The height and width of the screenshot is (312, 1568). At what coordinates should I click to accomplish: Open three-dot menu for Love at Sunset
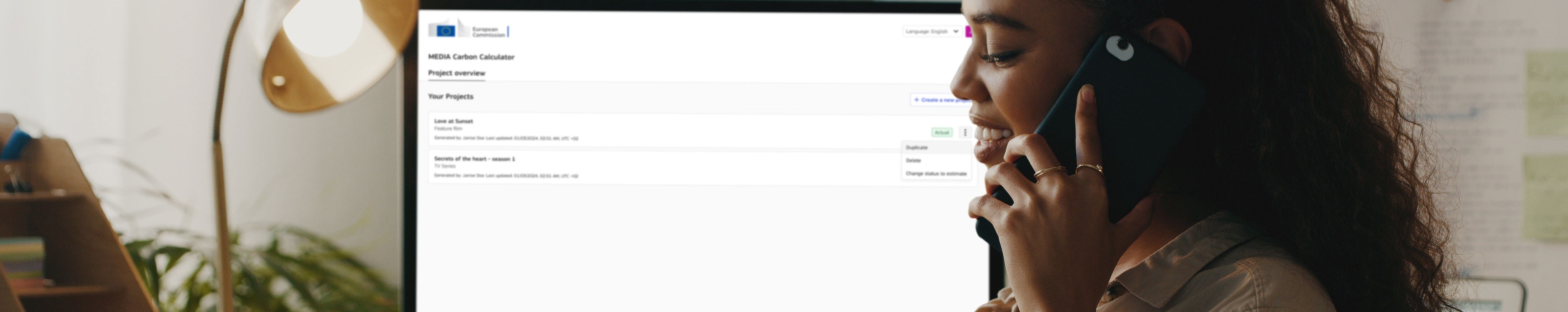[965, 133]
